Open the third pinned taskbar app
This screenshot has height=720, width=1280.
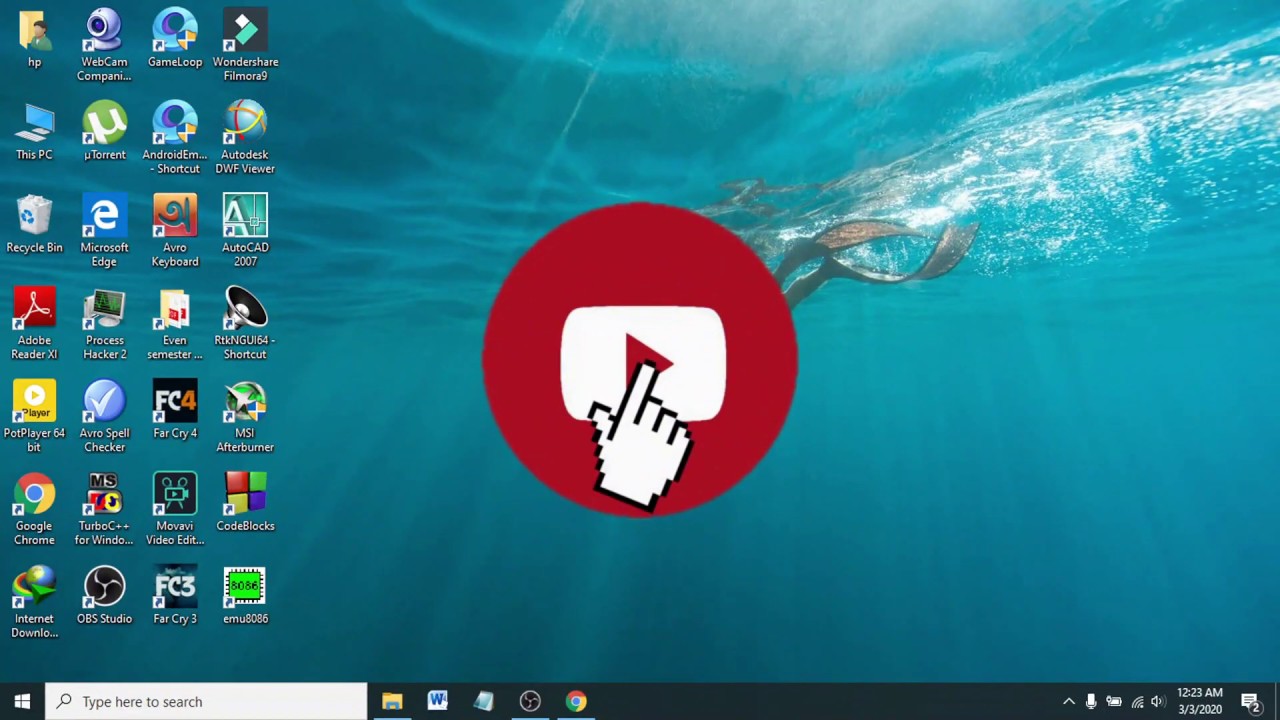tap(484, 701)
